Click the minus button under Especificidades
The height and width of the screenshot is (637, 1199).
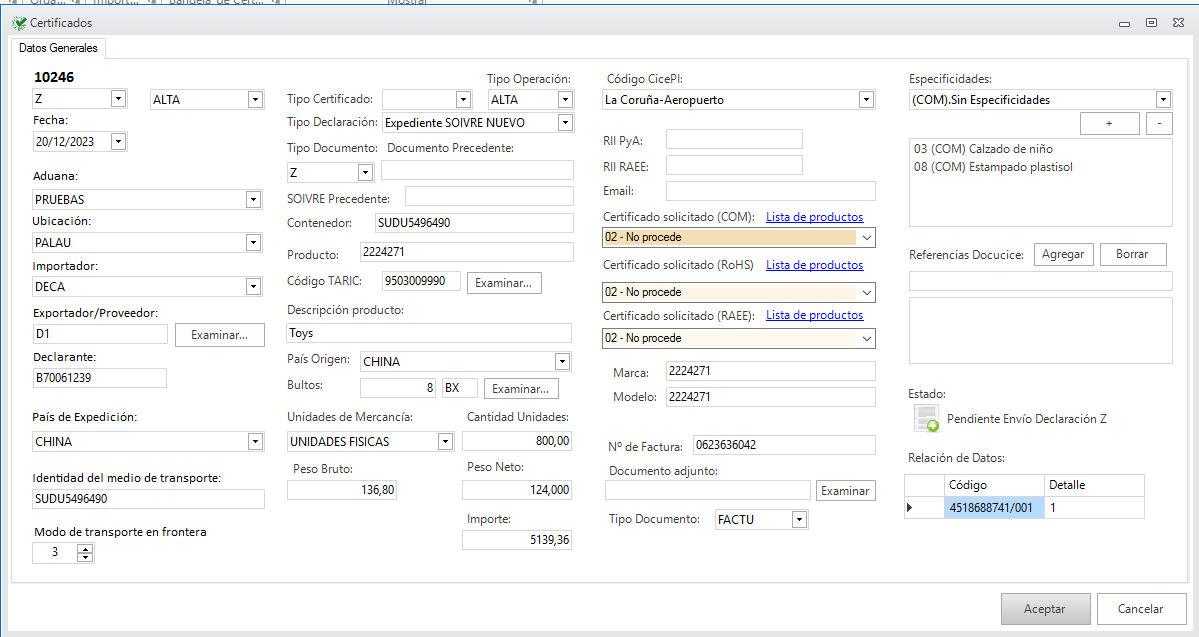tap(1158, 123)
